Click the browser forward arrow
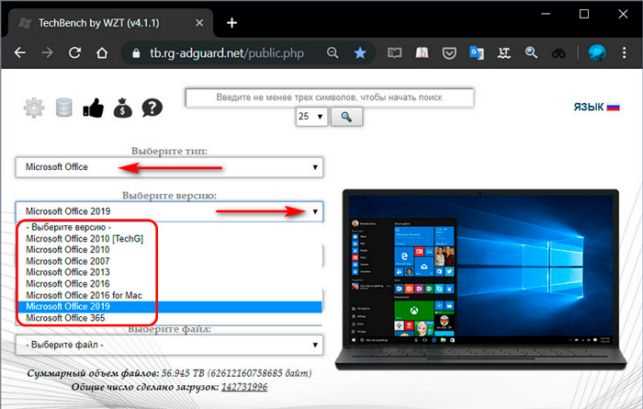Viewport: 643px width, 409px height. [x=48, y=53]
